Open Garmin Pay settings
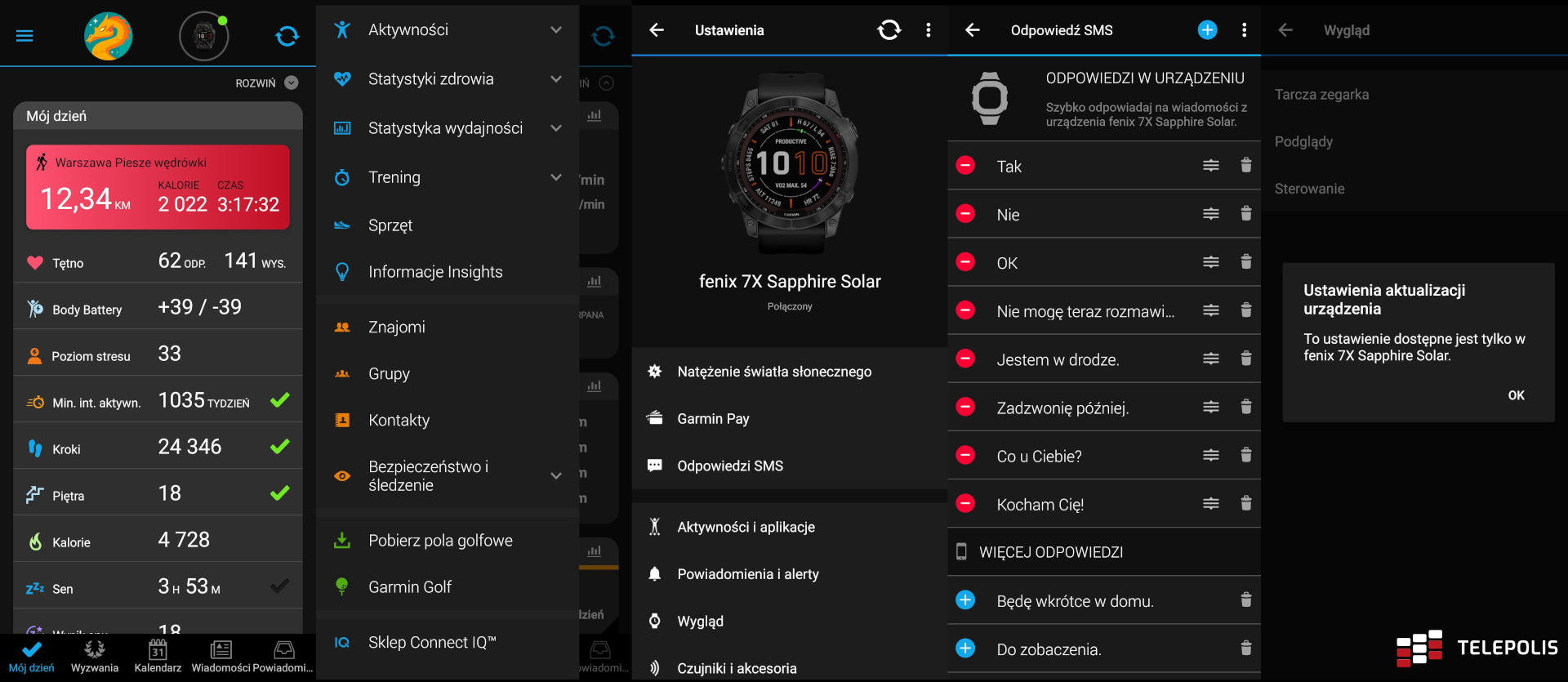The image size is (1568, 682). pos(713,419)
